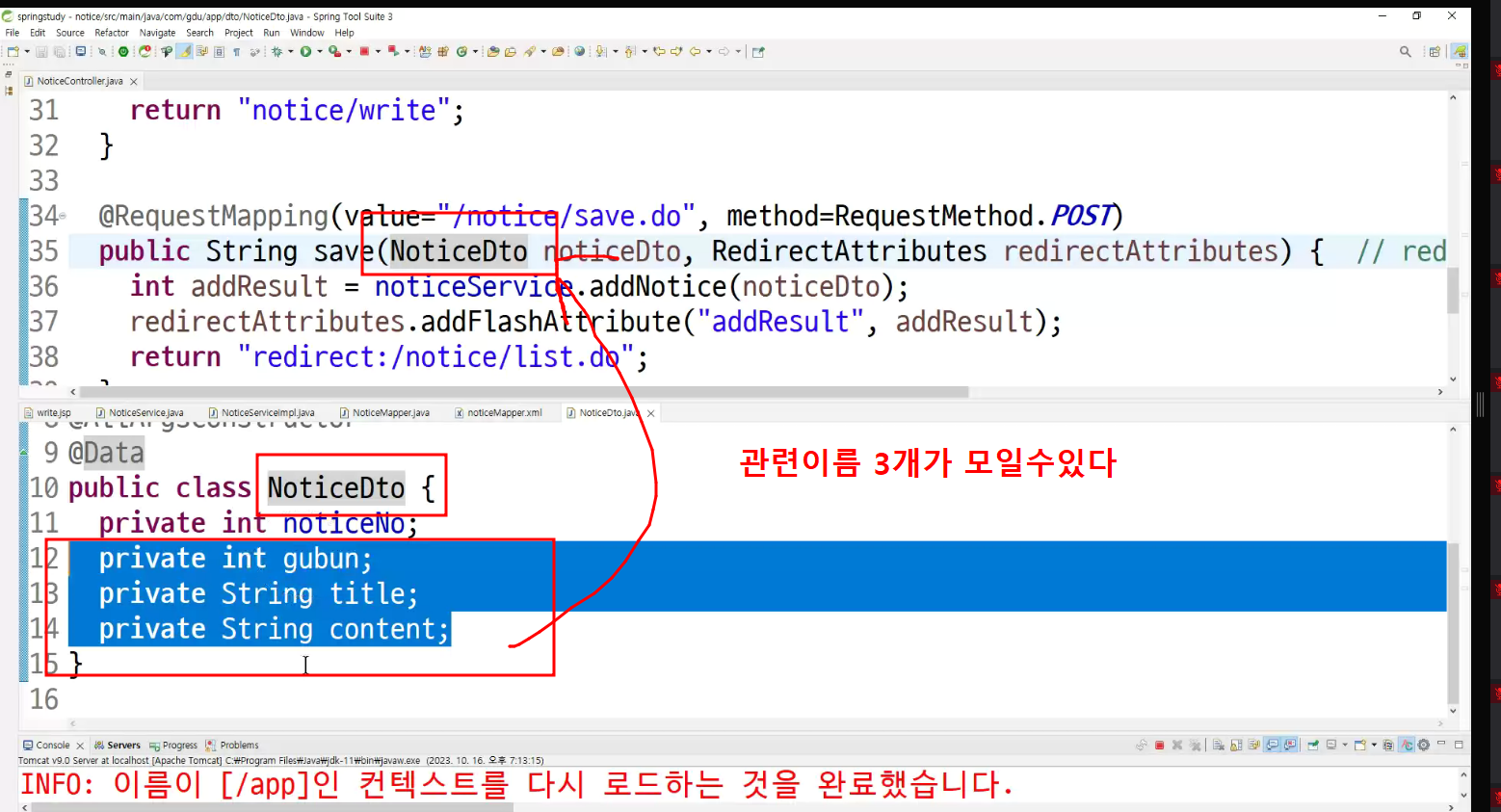The width and height of the screenshot is (1501, 812).
Task: Expand the Debug launch dropdown arrow
Action: tap(289, 52)
